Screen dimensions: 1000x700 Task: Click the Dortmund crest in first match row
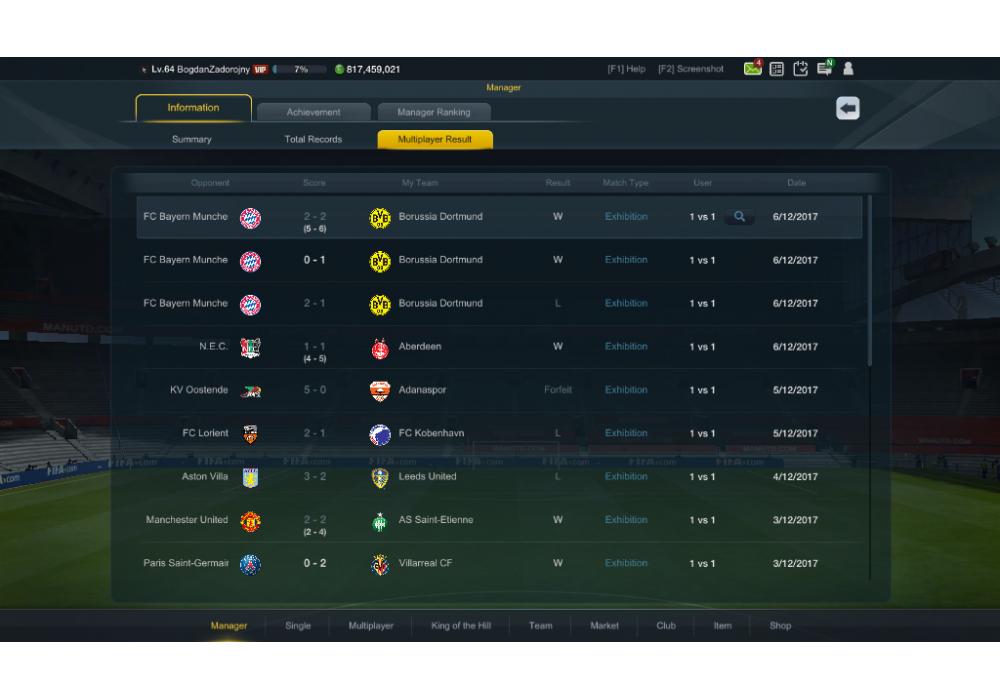point(380,218)
